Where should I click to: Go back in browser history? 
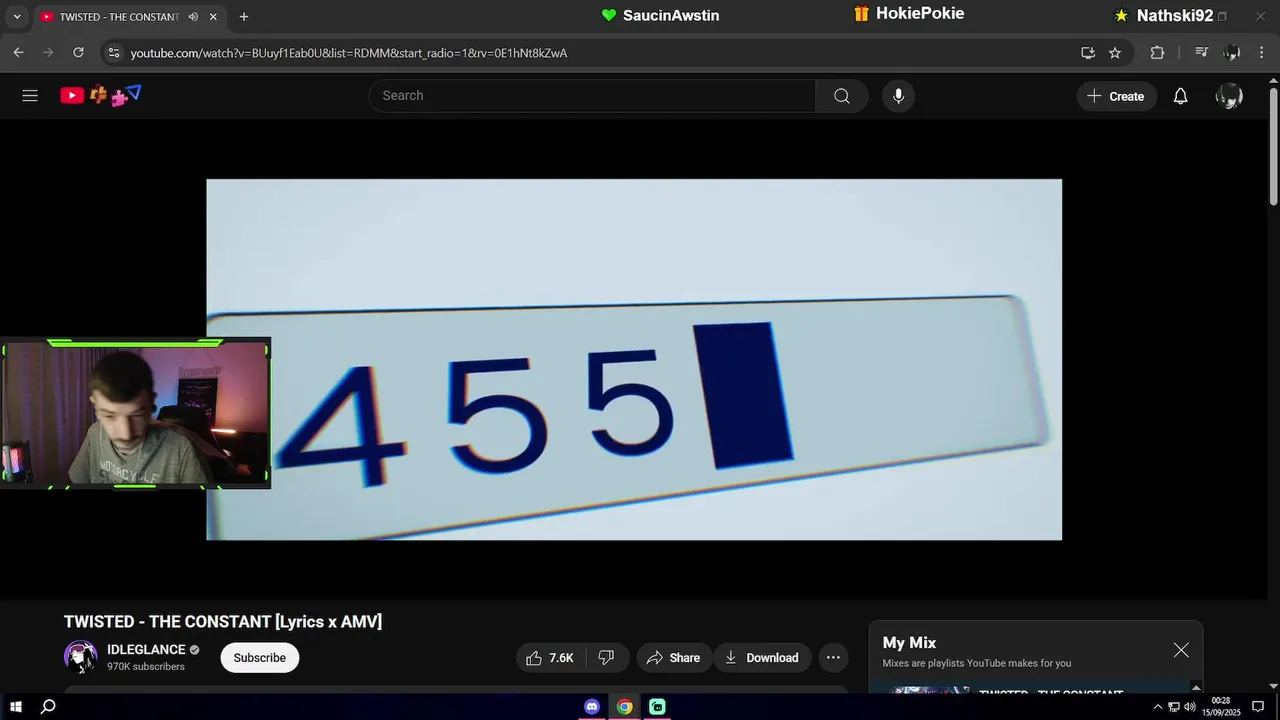18,53
